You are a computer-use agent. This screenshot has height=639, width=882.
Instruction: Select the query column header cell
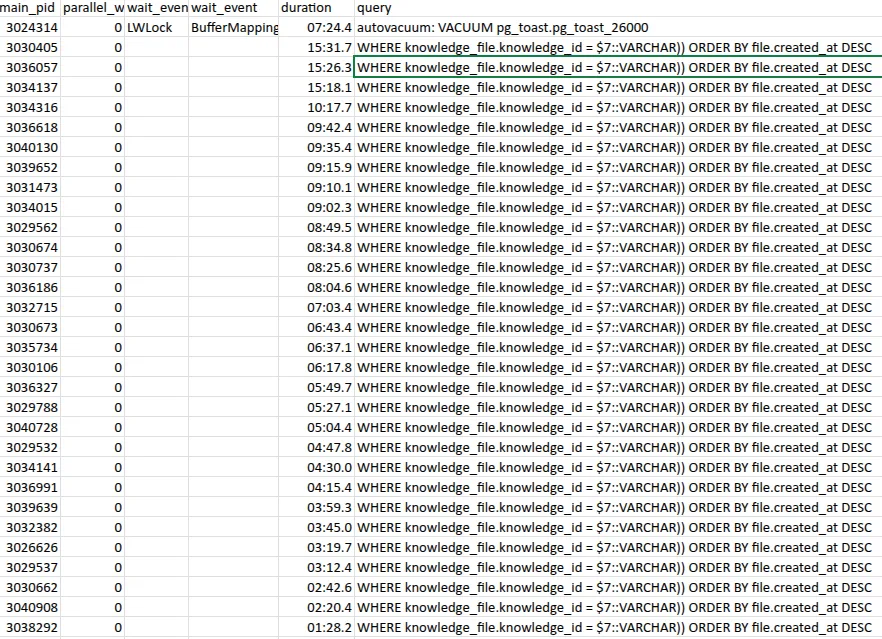pyautogui.click(x=618, y=8)
